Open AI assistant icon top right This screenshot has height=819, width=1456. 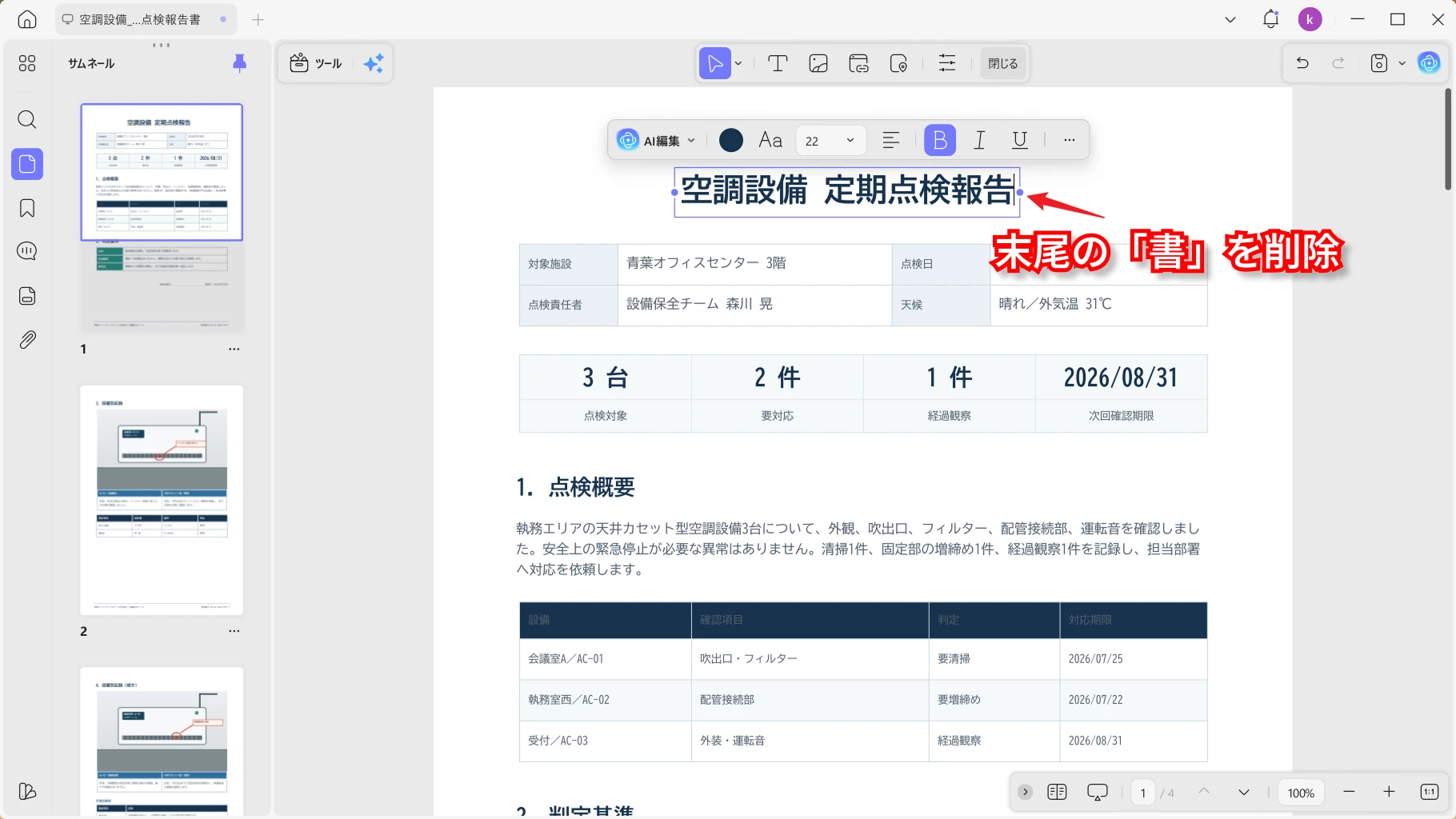click(1429, 63)
